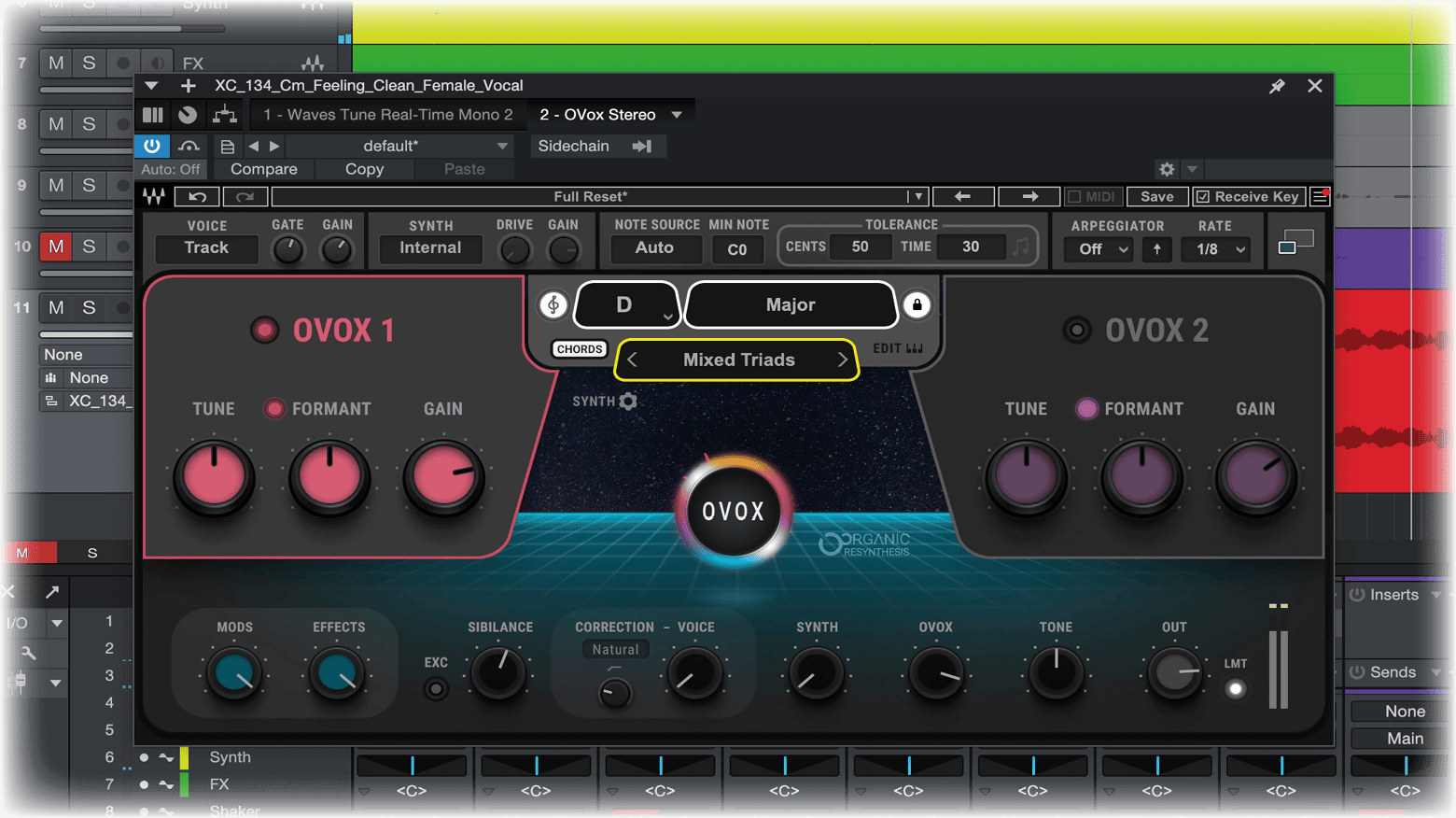Toggle OVOX 2 Formant enable
The image size is (1456, 818).
tap(1086, 409)
